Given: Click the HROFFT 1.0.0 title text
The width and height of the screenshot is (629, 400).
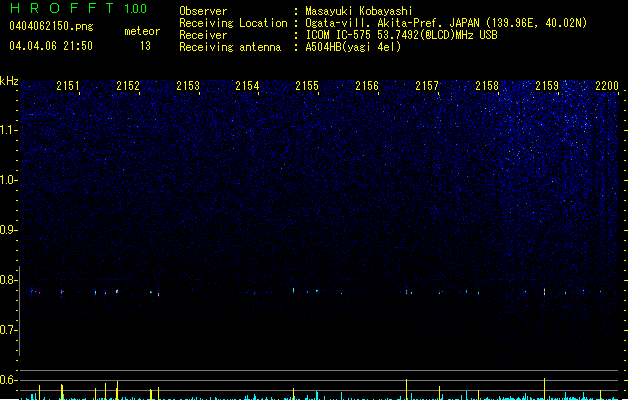Looking at the screenshot, I should [78, 8].
